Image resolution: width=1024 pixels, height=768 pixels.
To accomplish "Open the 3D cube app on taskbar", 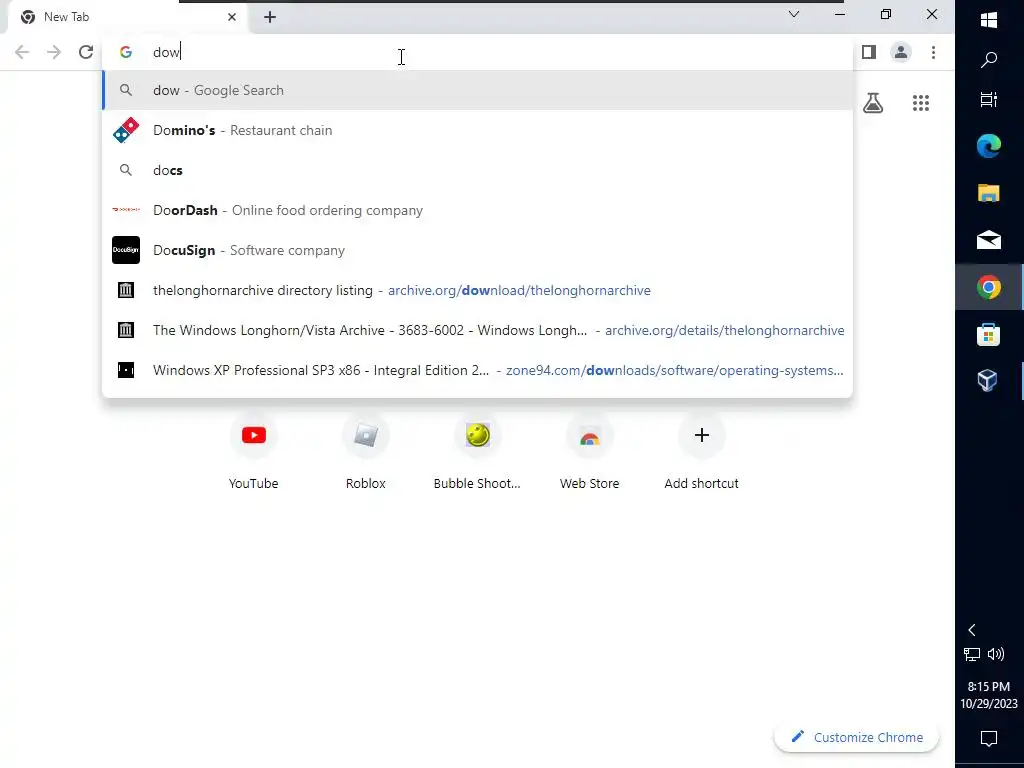I will coord(987,381).
